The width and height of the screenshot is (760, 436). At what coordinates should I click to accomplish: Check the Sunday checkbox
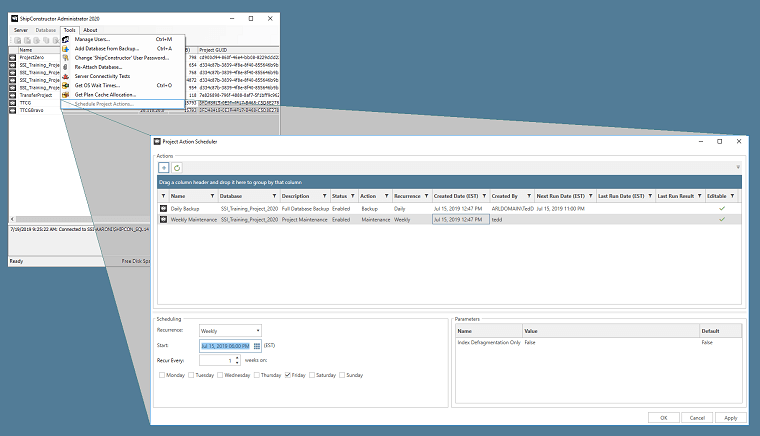pyautogui.click(x=342, y=375)
